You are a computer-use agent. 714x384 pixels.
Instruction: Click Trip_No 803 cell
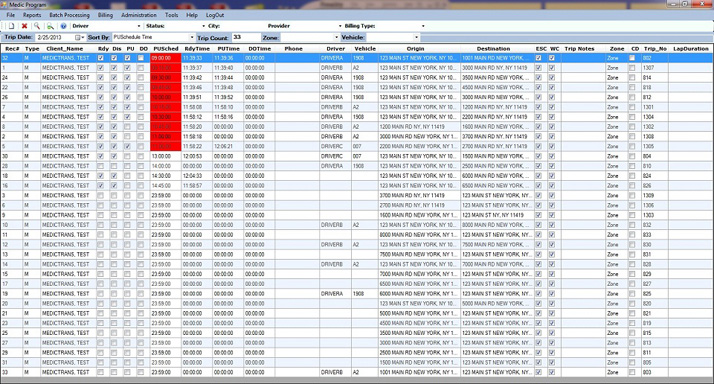(x=655, y=372)
